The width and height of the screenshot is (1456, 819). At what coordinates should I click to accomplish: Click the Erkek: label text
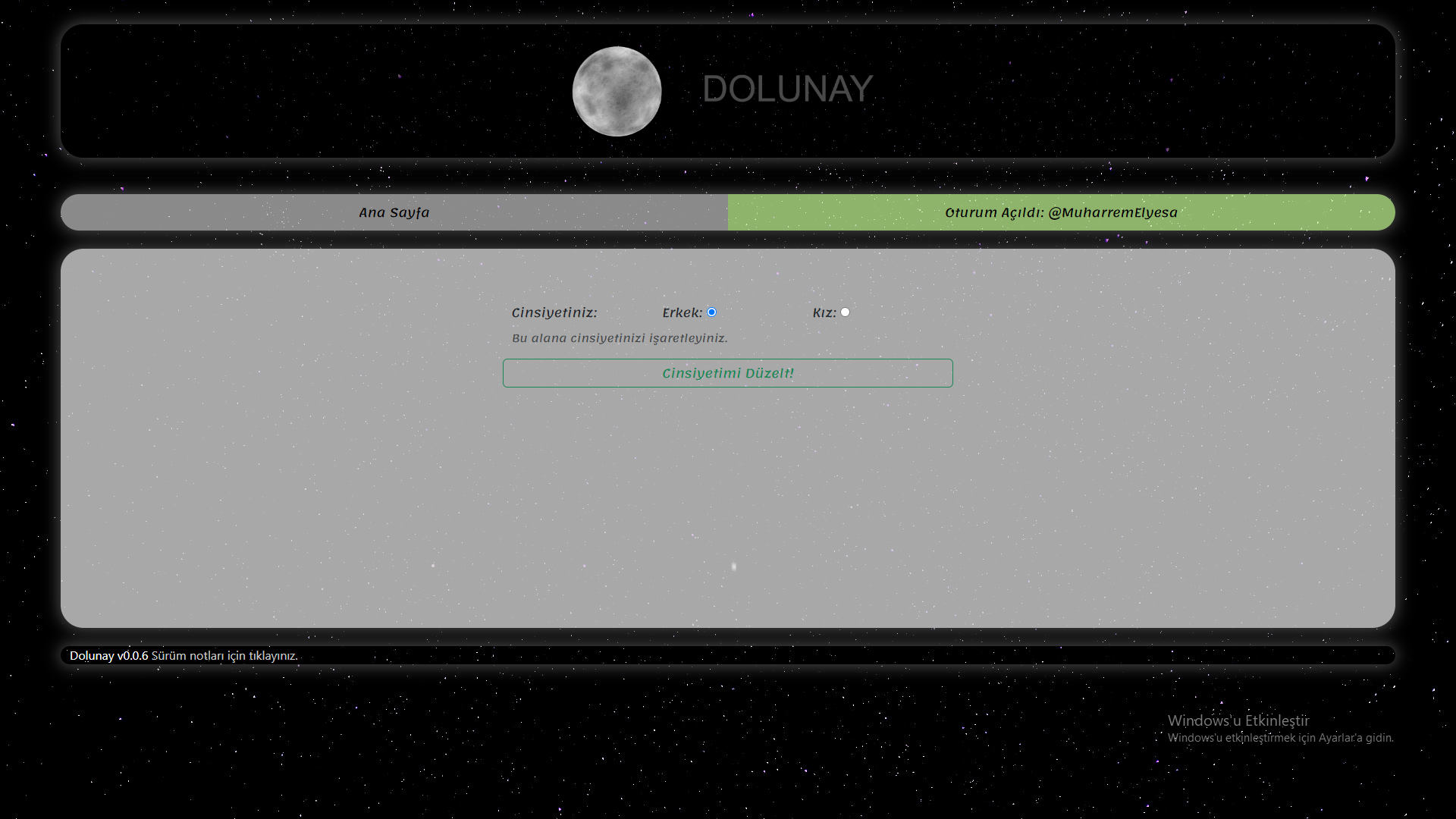click(x=681, y=312)
